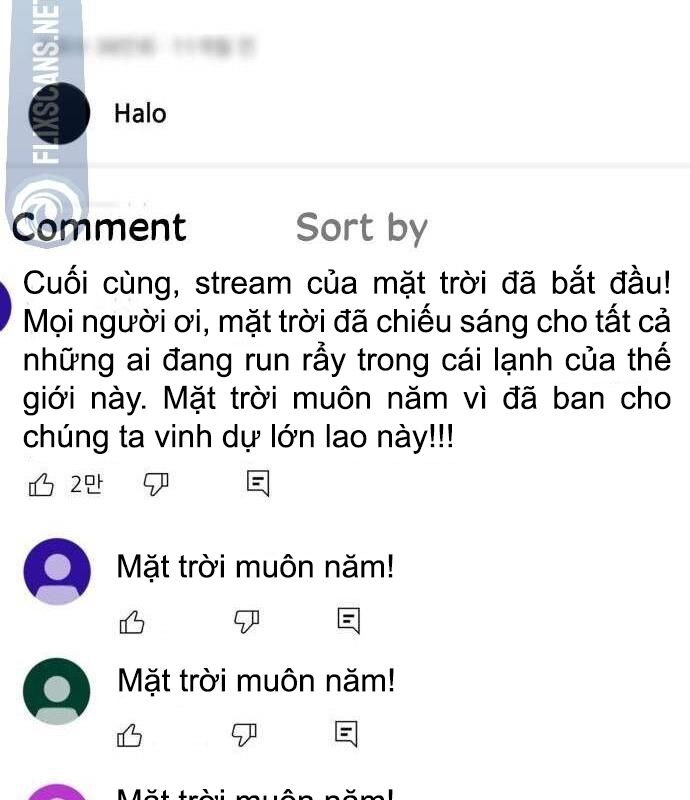Open the pink avatar at the bottom

click(57, 792)
